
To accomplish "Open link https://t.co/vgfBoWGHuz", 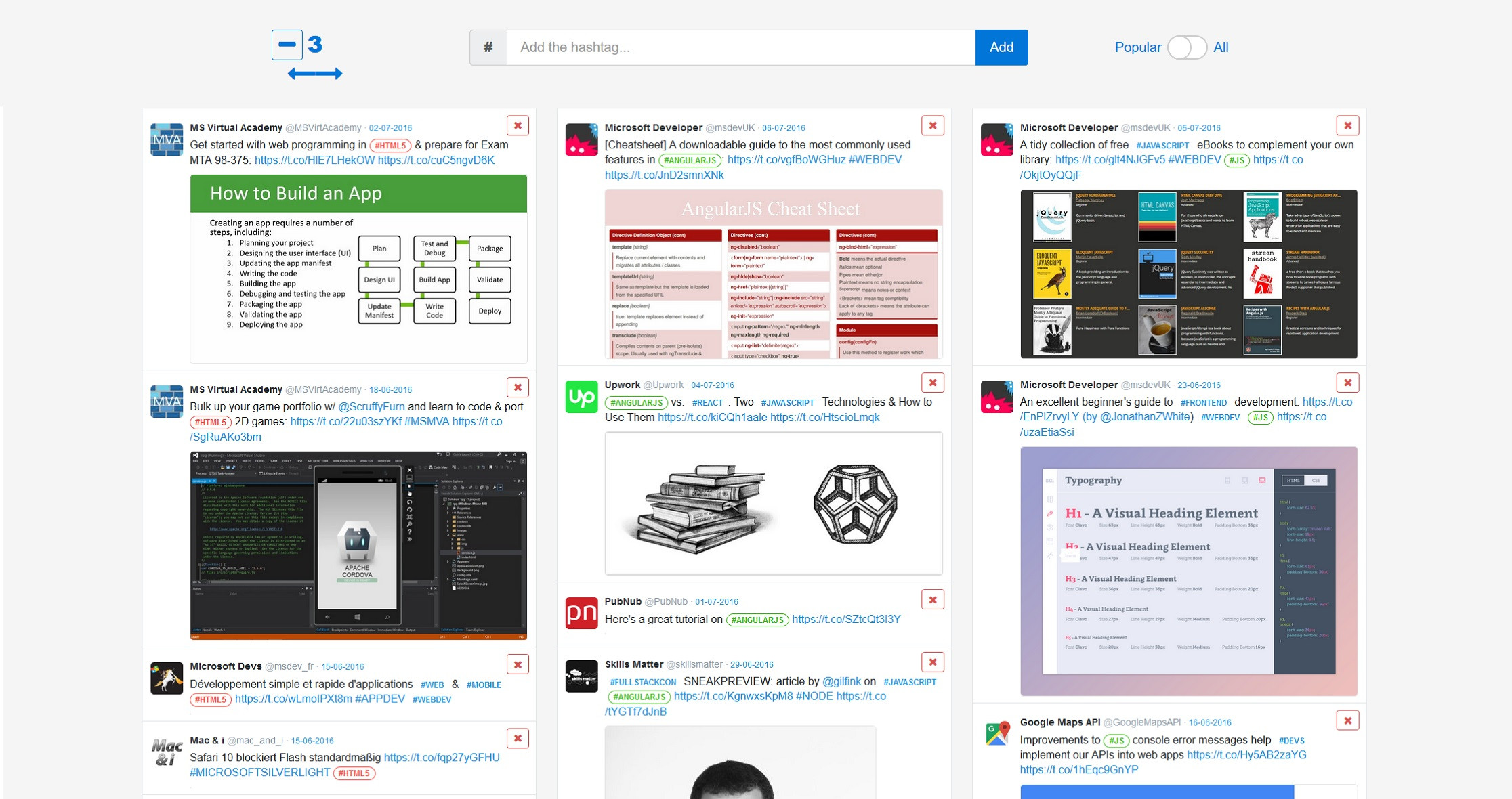I will click(786, 160).
